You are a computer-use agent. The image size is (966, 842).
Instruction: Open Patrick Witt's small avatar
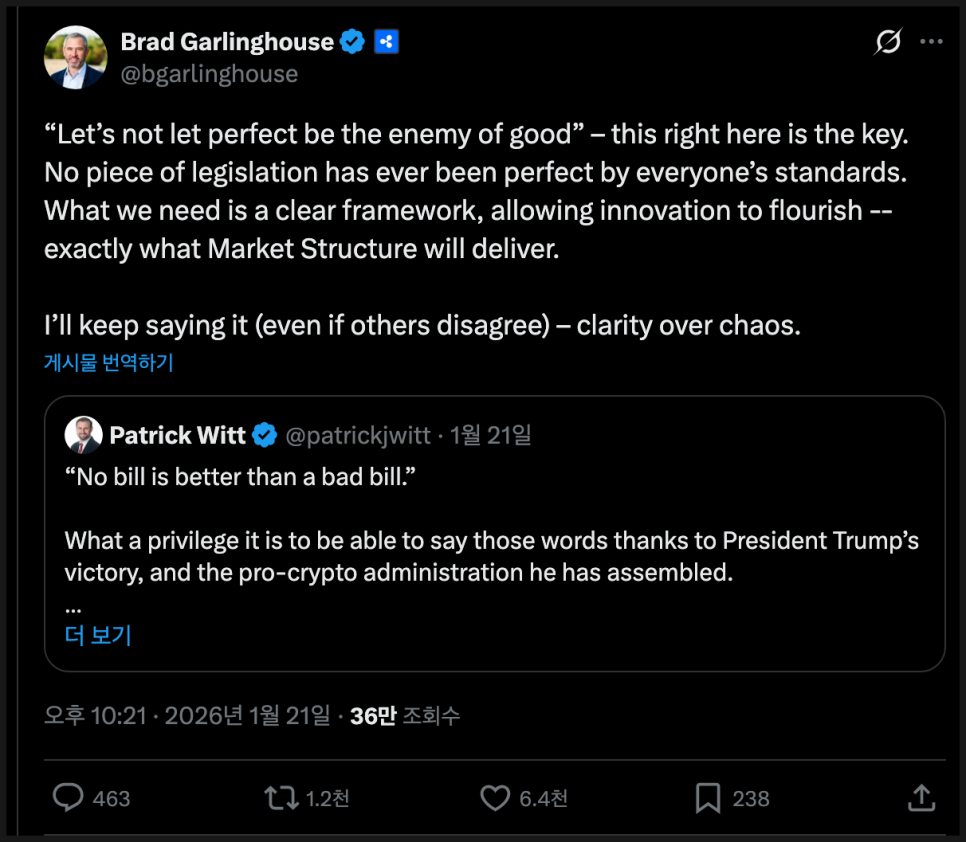tap(83, 435)
